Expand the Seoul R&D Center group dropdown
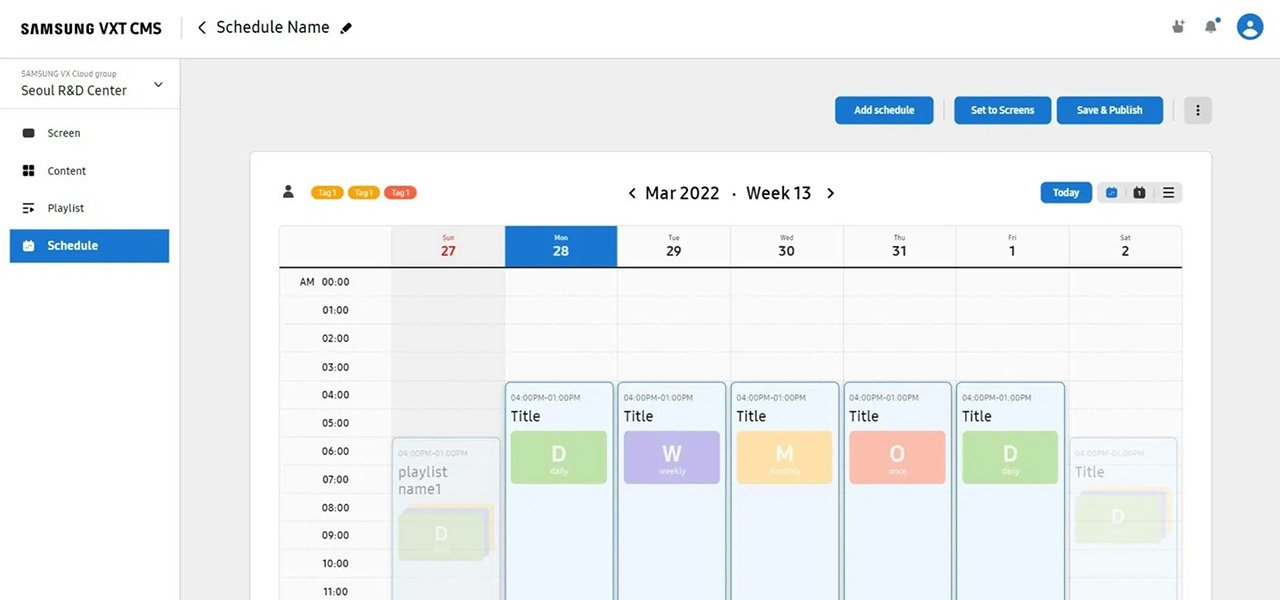The width and height of the screenshot is (1280, 600). tap(158, 85)
